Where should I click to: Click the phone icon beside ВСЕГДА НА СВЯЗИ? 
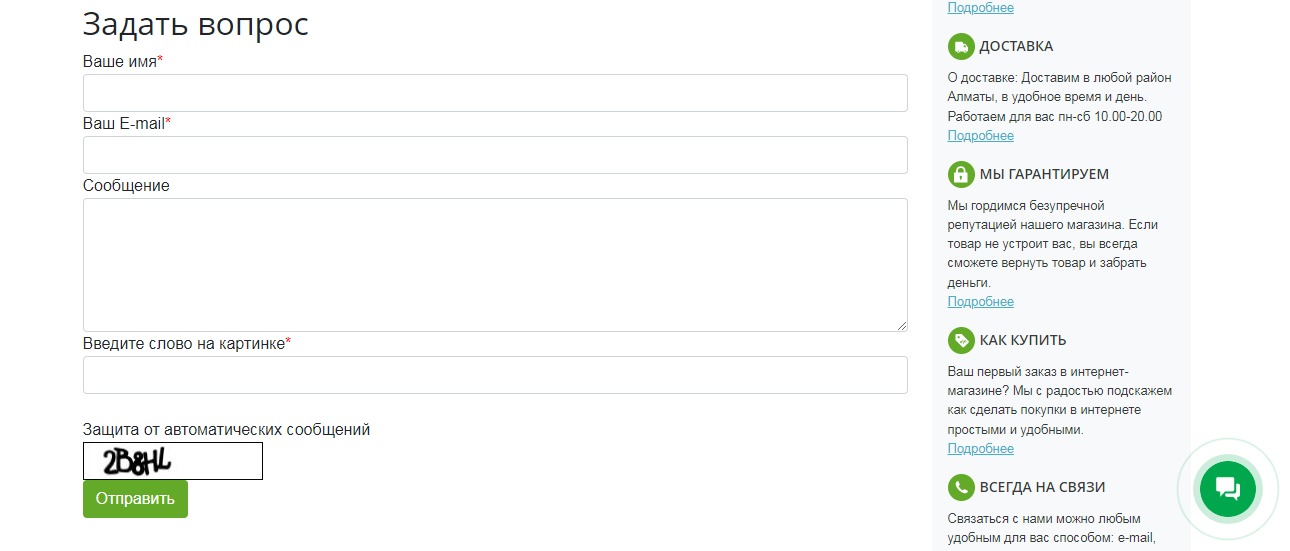click(961, 487)
